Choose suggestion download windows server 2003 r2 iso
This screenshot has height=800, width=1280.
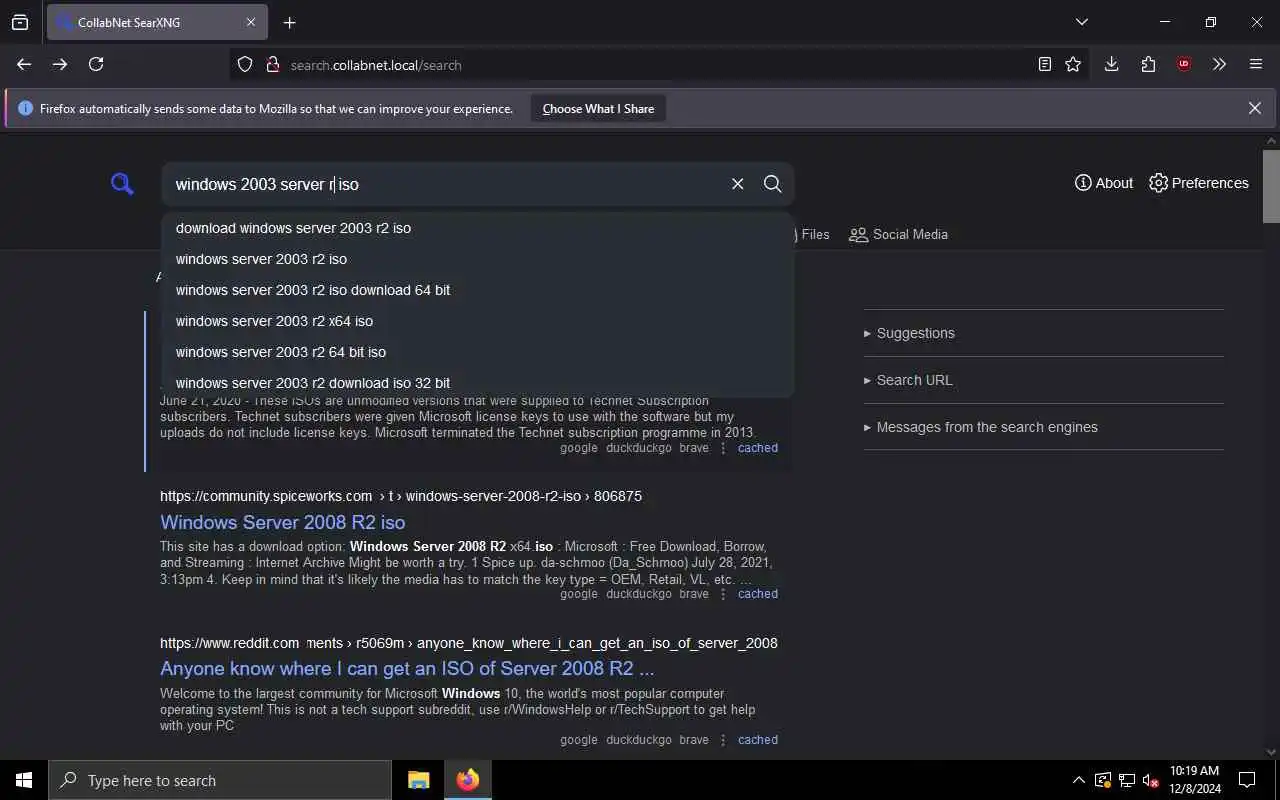(x=478, y=228)
